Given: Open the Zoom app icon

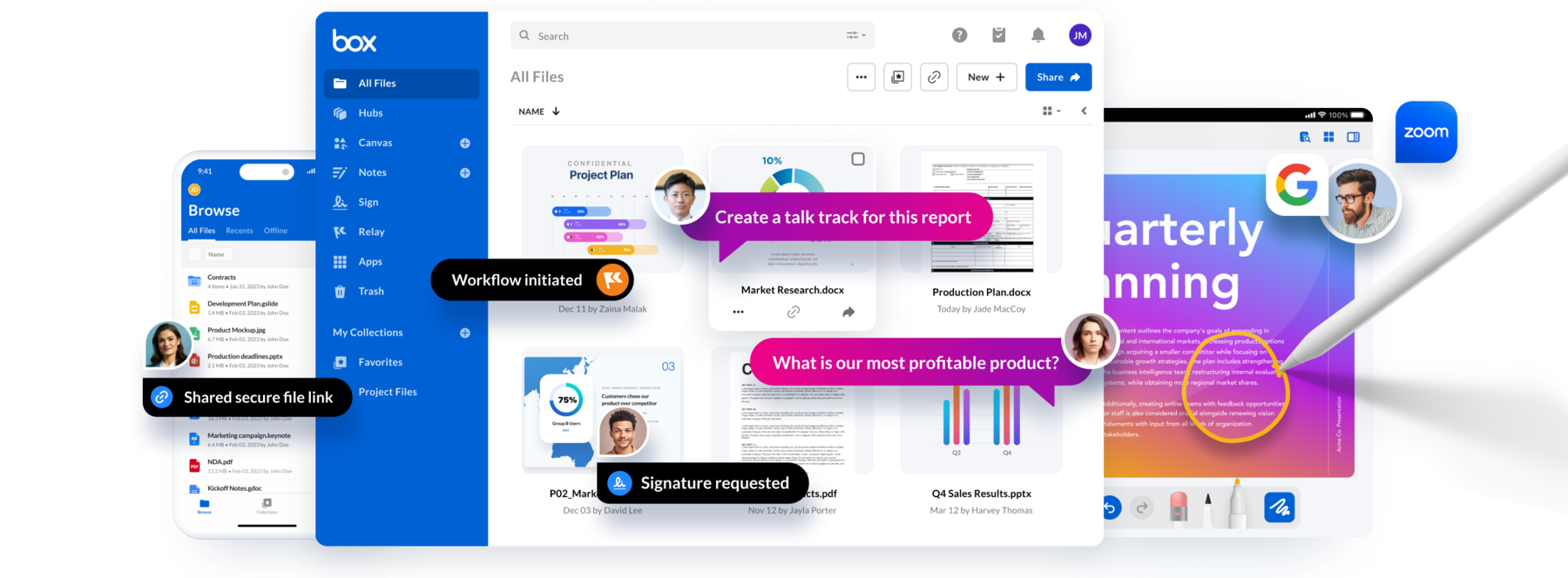Looking at the screenshot, I should click(1426, 132).
